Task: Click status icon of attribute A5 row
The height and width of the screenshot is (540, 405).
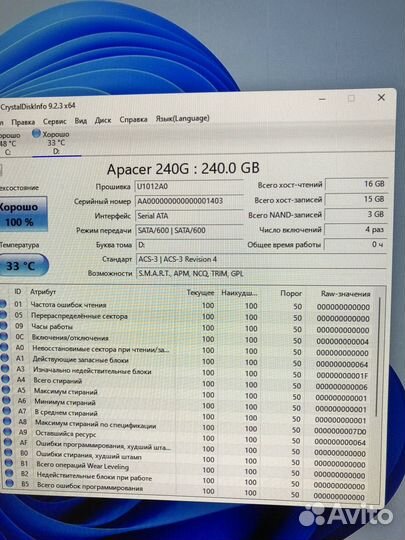Action: (6, 390)
